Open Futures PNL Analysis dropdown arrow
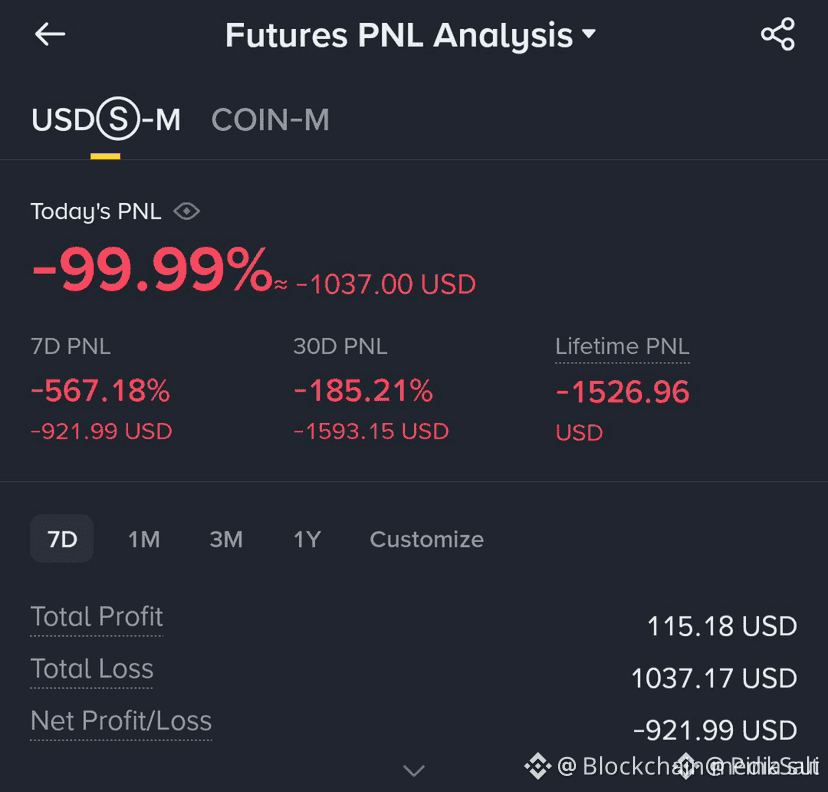828x792 pixels. pos(588,33)
